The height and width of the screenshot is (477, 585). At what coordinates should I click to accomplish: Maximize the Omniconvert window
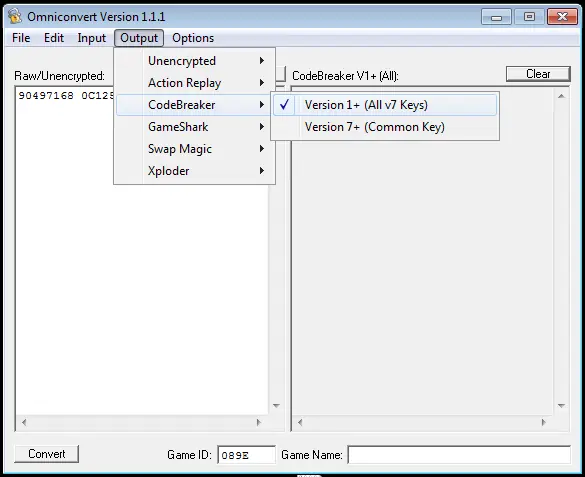coord(529,17)
